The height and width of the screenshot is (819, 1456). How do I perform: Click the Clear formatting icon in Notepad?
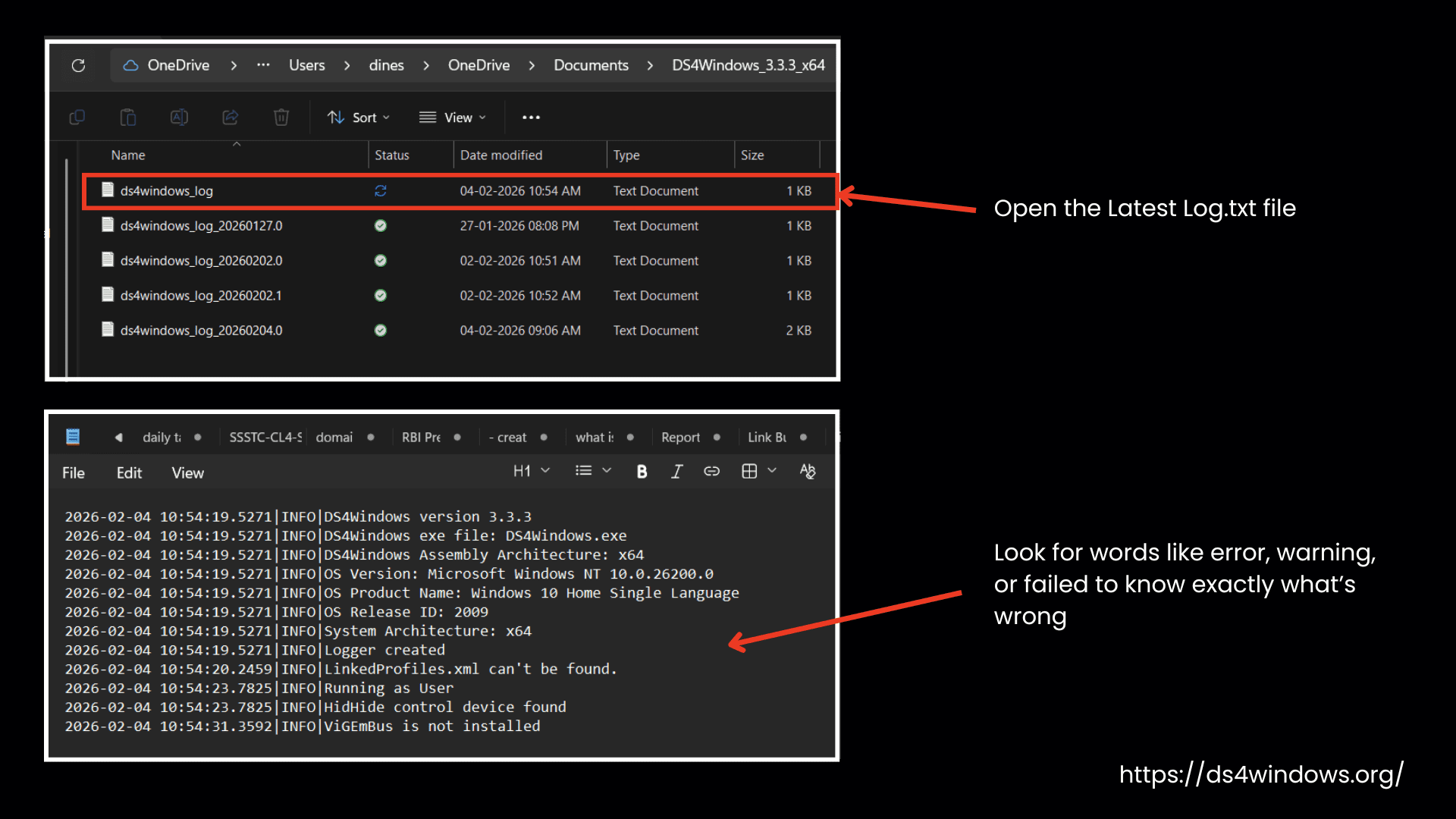click(808, 472)
